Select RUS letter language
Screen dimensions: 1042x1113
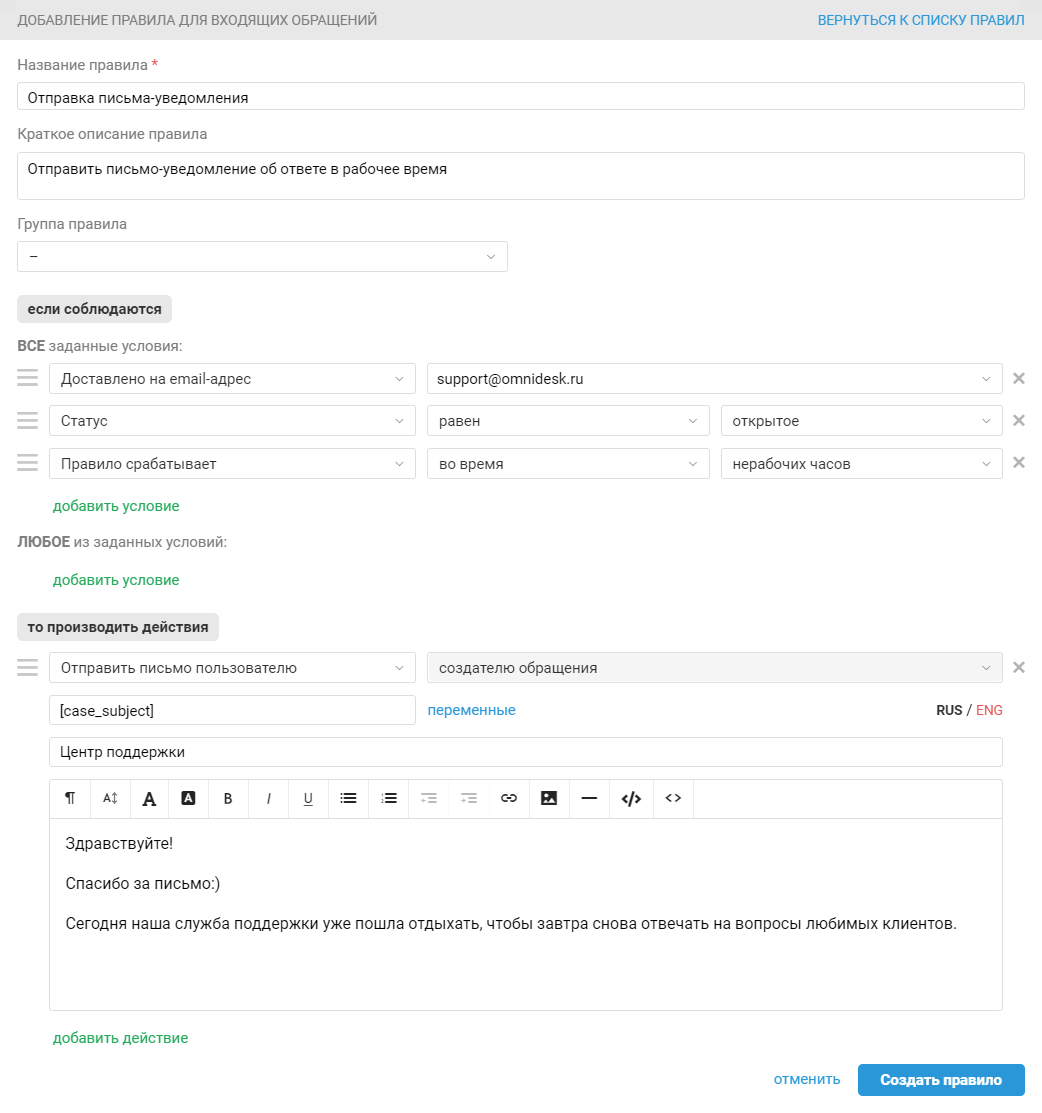[x=949, y=711]
